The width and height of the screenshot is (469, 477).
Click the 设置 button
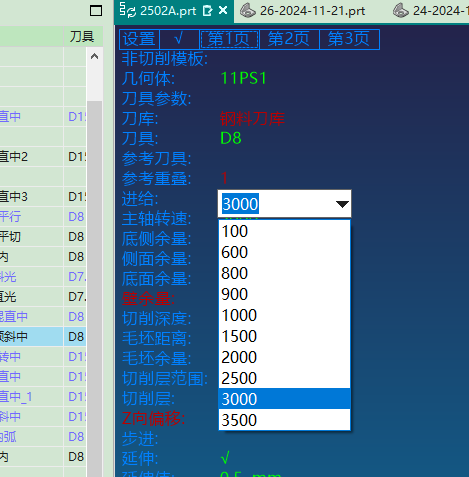139,39
